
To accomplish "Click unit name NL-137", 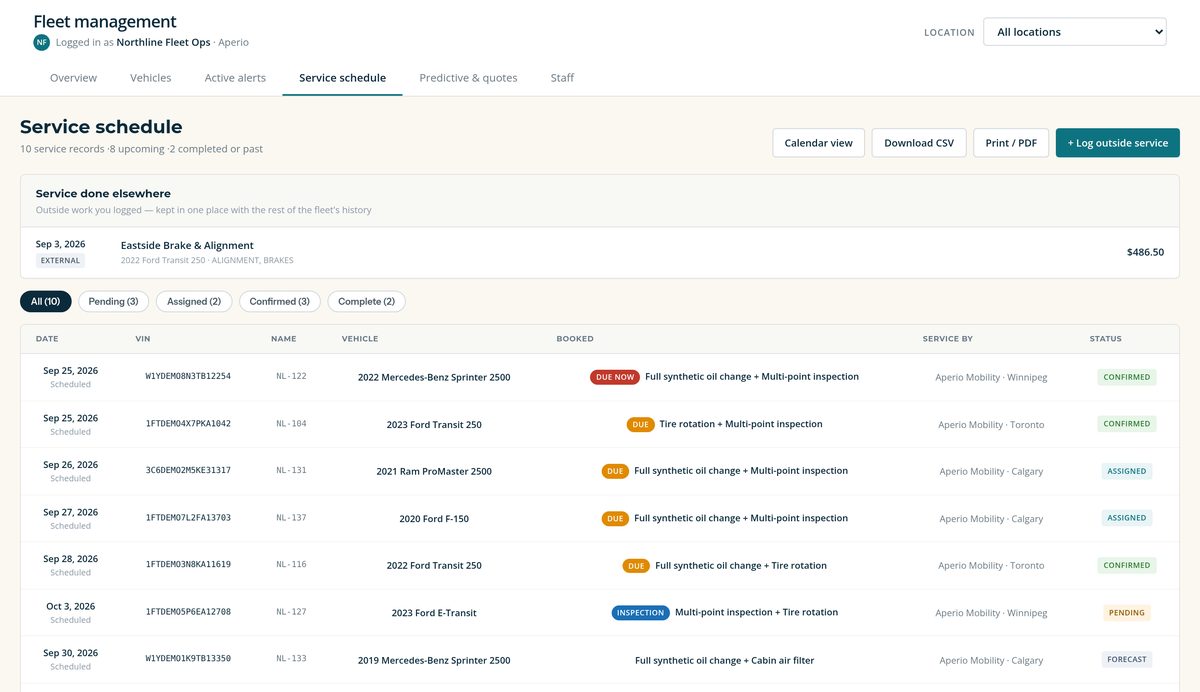I will [291, 518].
